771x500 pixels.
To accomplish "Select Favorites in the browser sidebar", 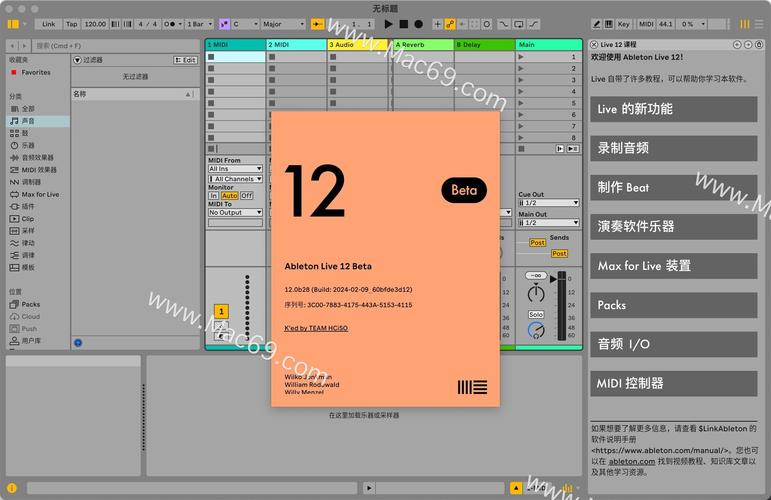I will [35, 72].
